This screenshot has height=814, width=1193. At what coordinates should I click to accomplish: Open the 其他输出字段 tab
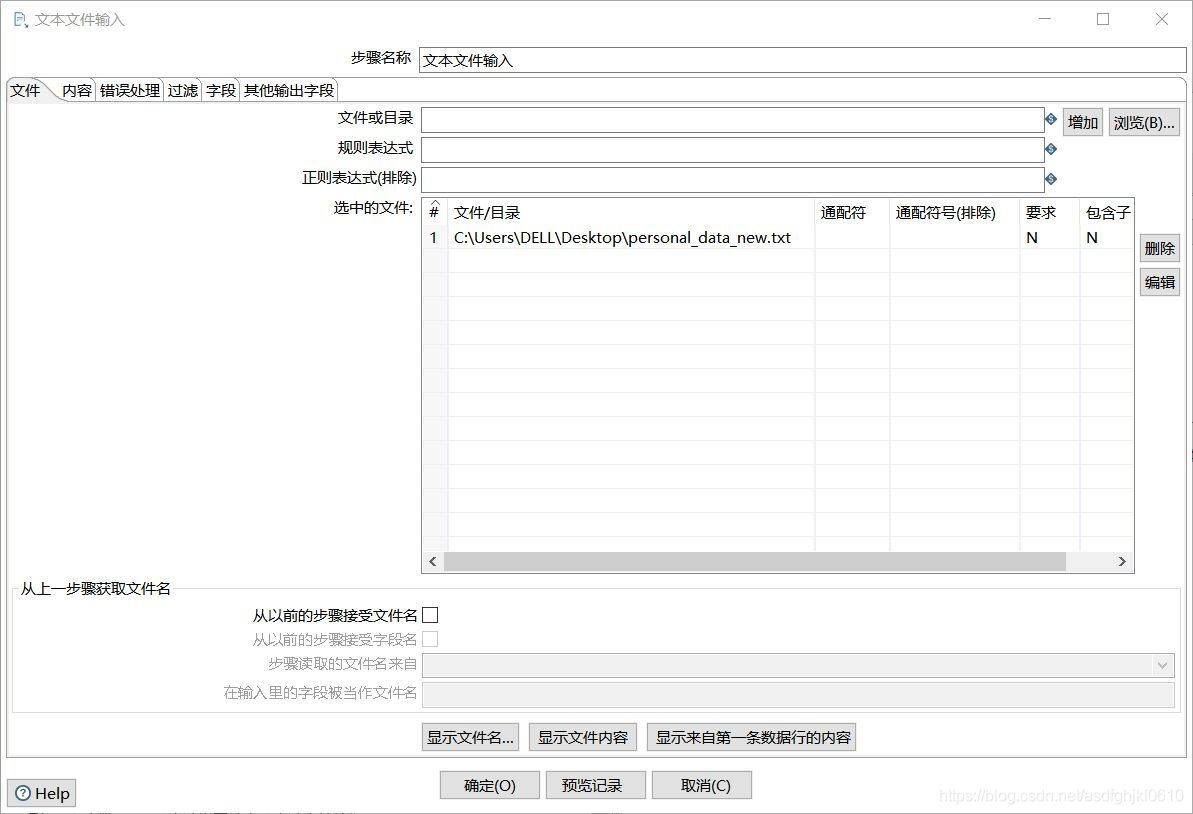287,90
